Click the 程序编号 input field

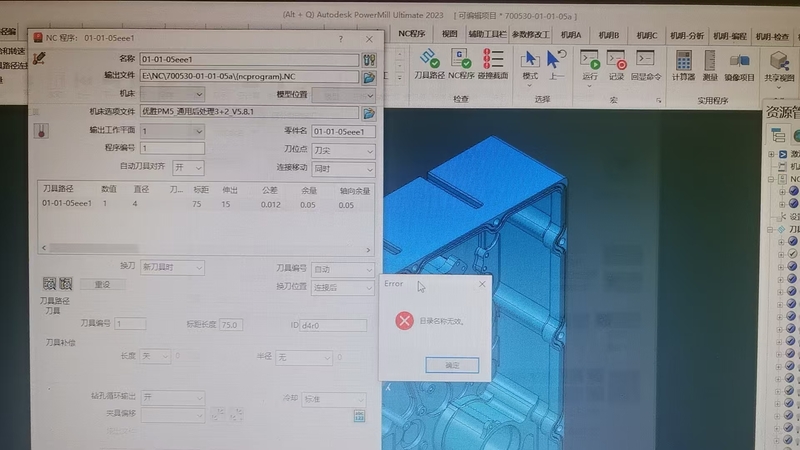(x=172, y=148)
